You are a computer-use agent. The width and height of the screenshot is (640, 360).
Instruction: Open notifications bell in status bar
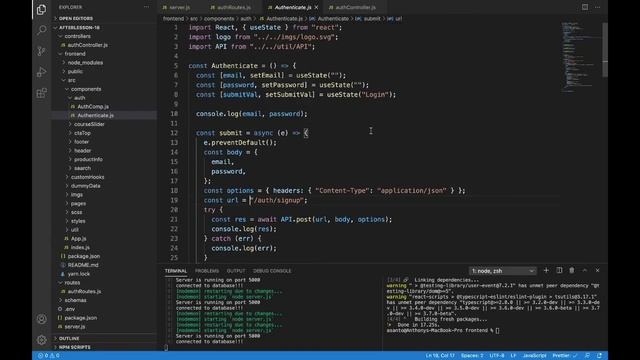[x=599, y=356]
